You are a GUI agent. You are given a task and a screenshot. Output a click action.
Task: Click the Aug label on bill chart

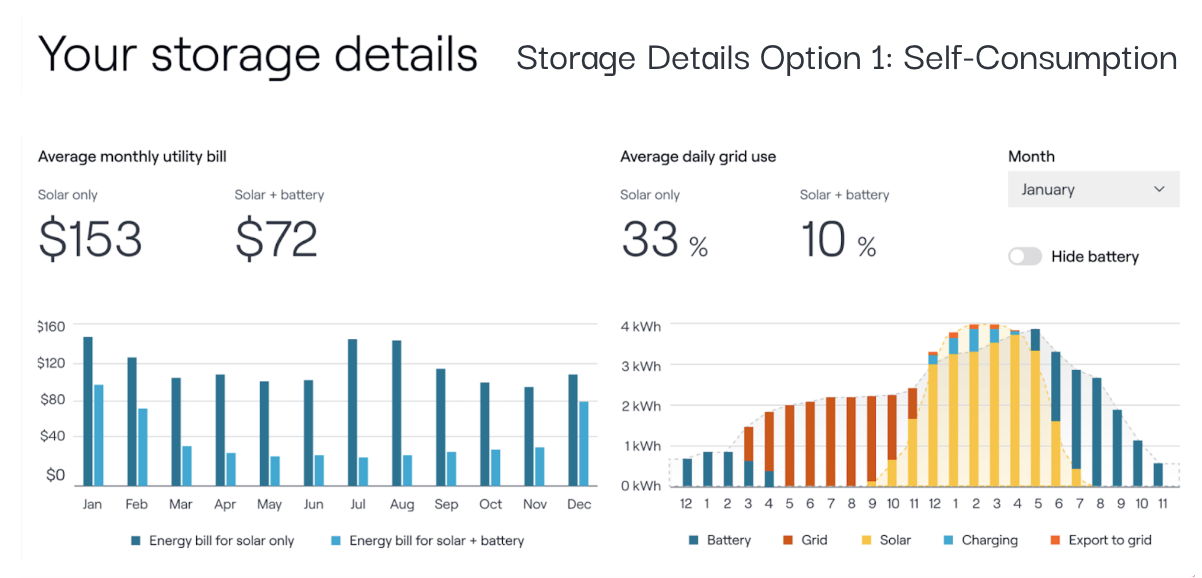[x=402, y=505]
